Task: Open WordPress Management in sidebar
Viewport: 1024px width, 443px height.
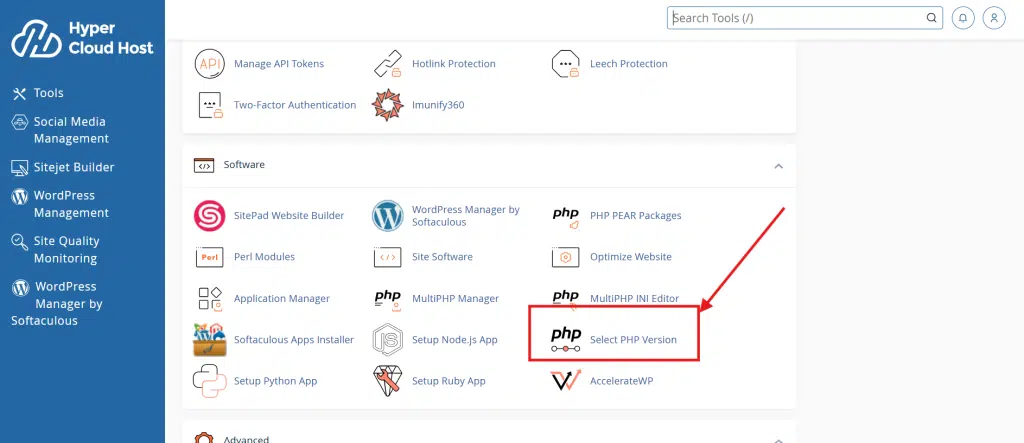Action: [x=60, y=205]
